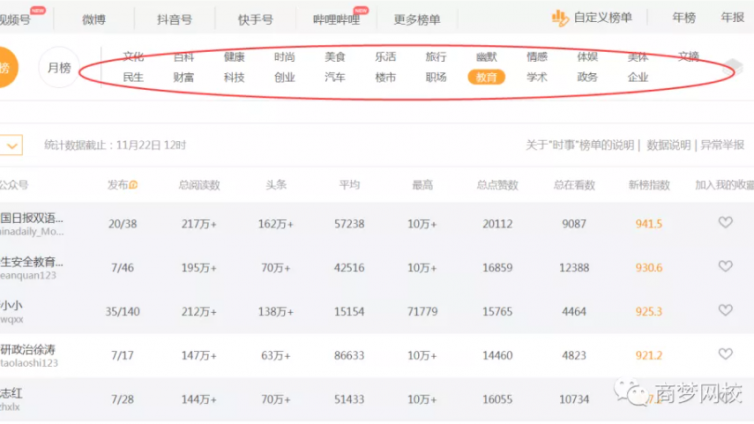
Task: Select the 美体 category
Action: 638,57
